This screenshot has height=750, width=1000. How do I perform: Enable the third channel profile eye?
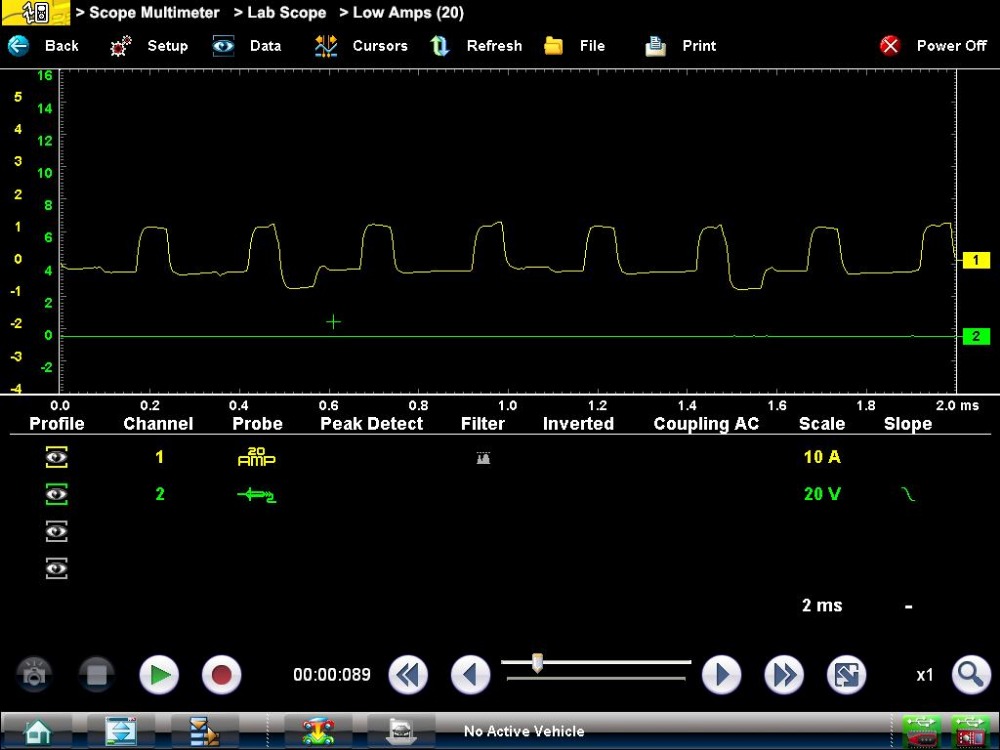tap(57, 531)
